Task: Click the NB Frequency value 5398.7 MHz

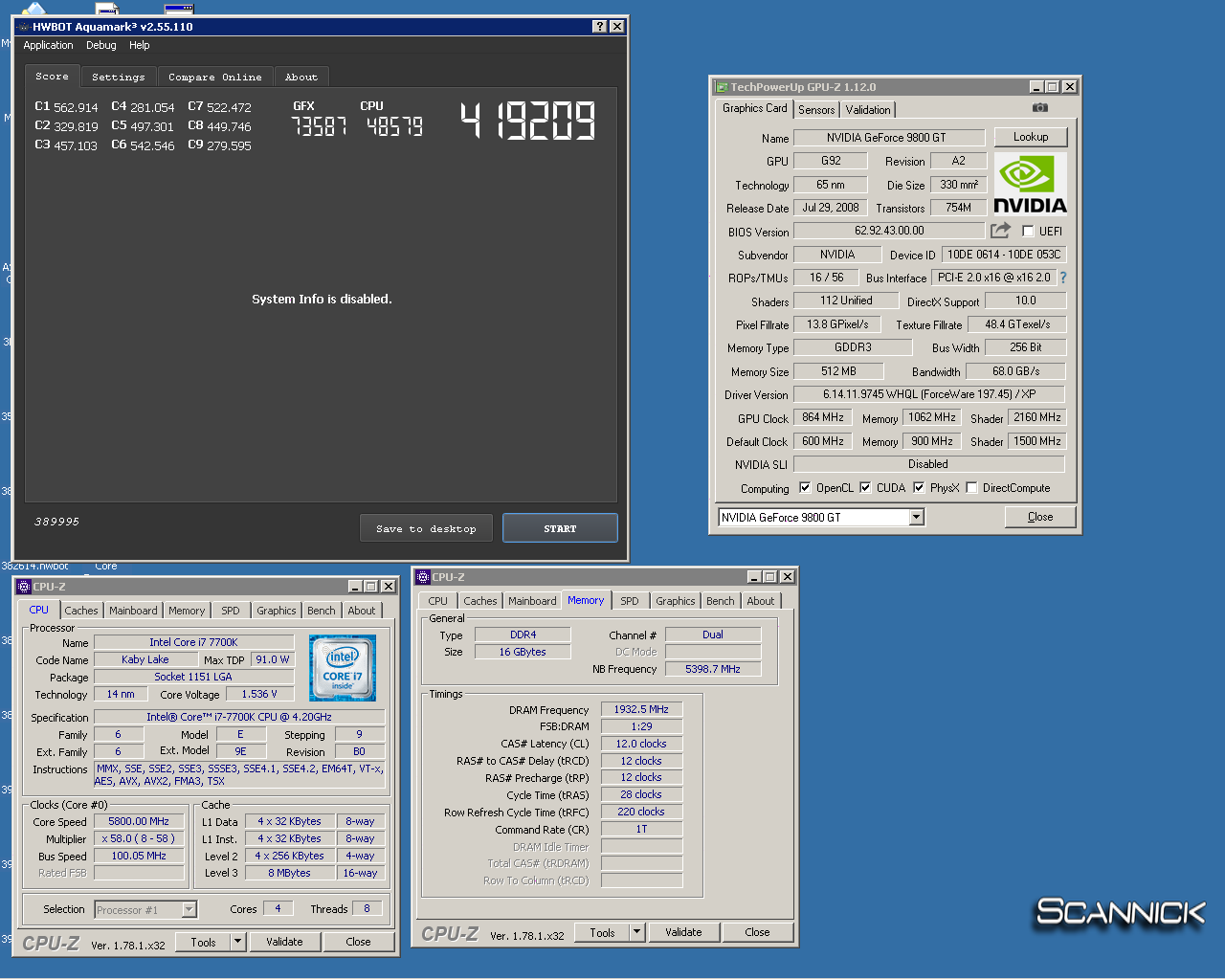Action: [713, 669]
